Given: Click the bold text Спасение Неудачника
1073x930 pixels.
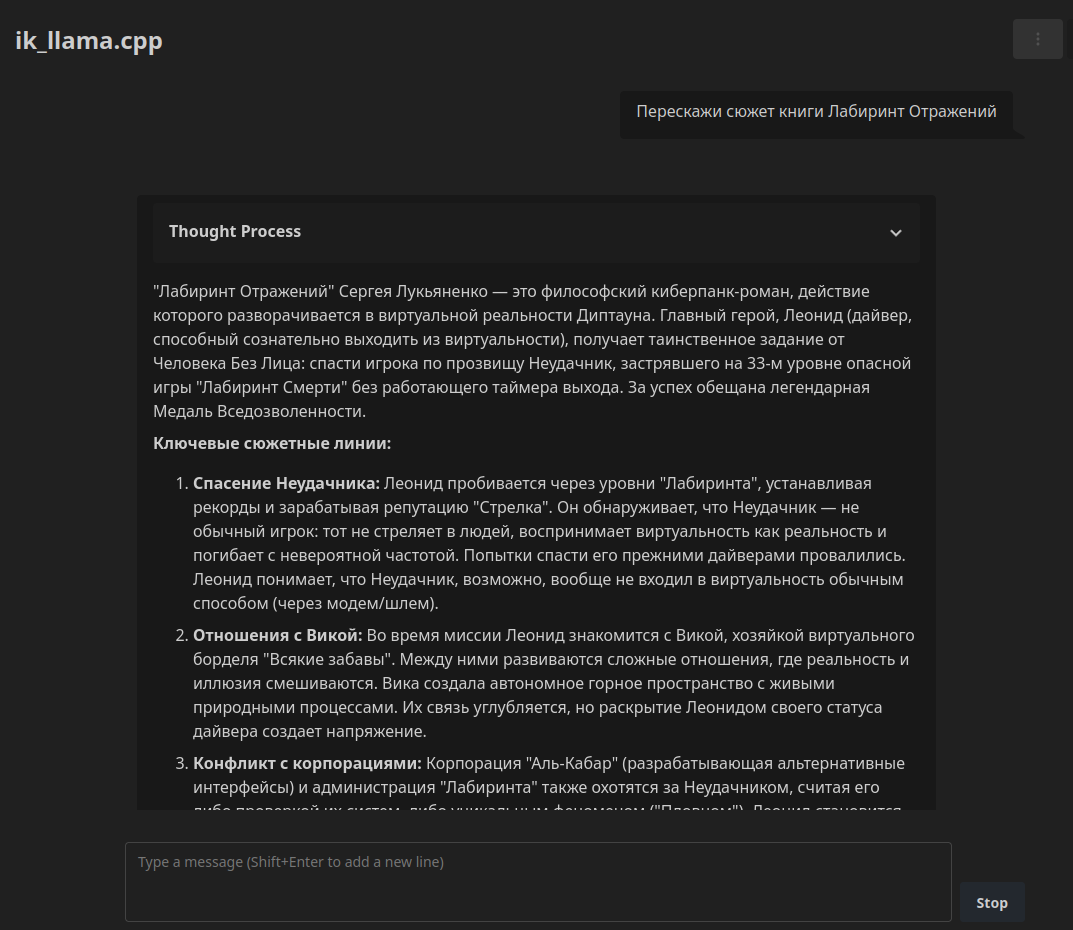Looking at the screenshot, I should (286, 484).
